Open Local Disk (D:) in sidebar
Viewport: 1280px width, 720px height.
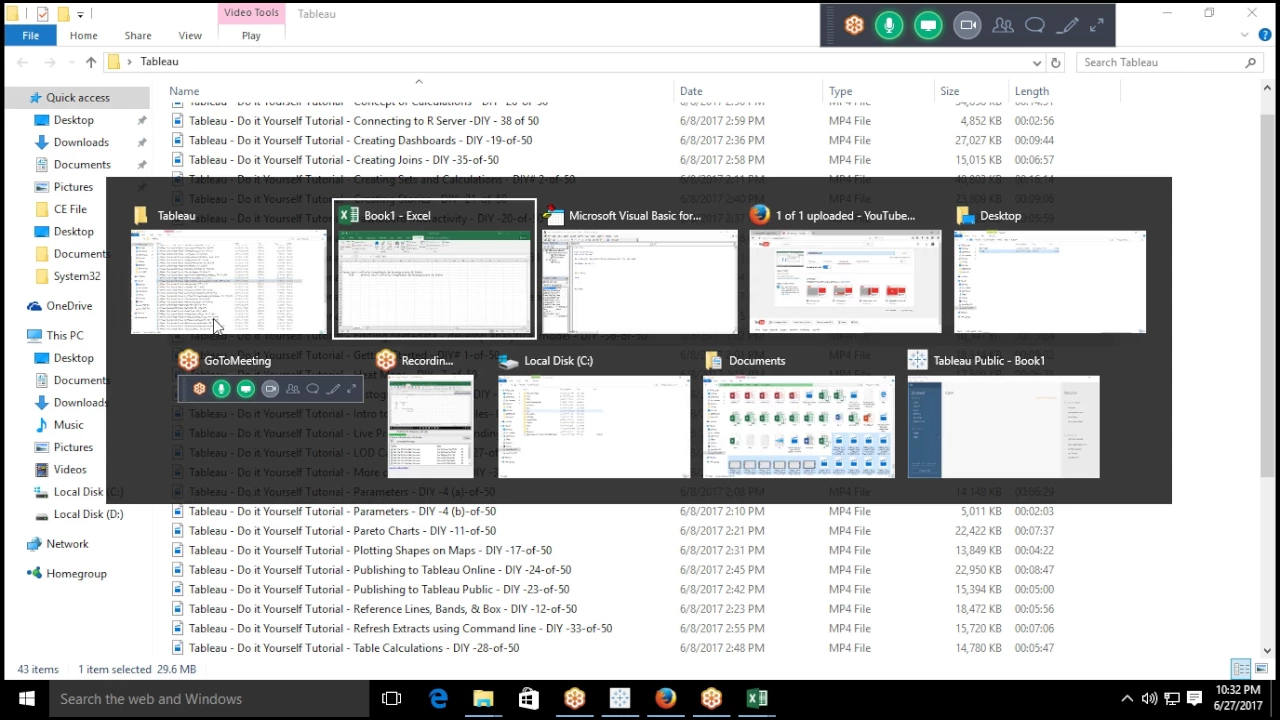[88, 514]
